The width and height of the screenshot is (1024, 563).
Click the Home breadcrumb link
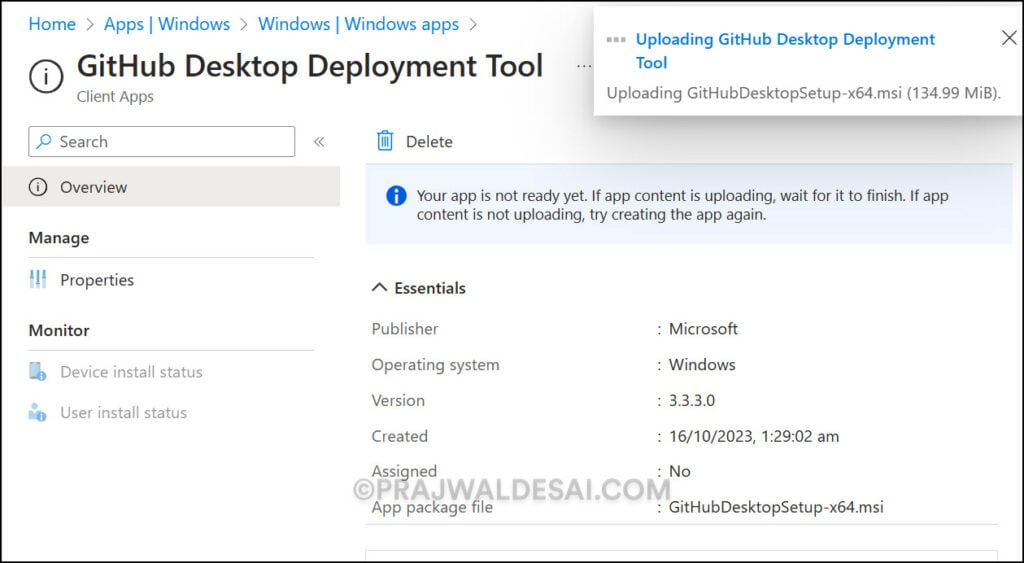52,24
